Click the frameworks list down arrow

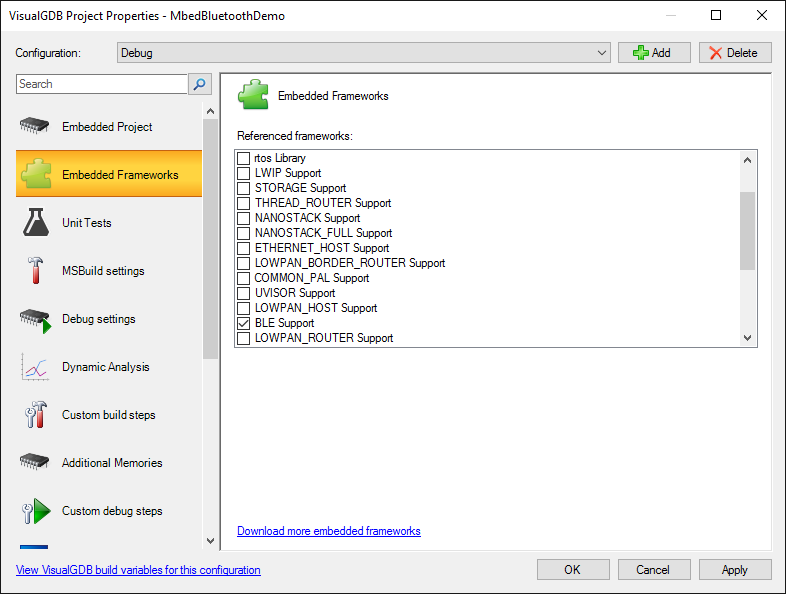(x=747, y=338)
